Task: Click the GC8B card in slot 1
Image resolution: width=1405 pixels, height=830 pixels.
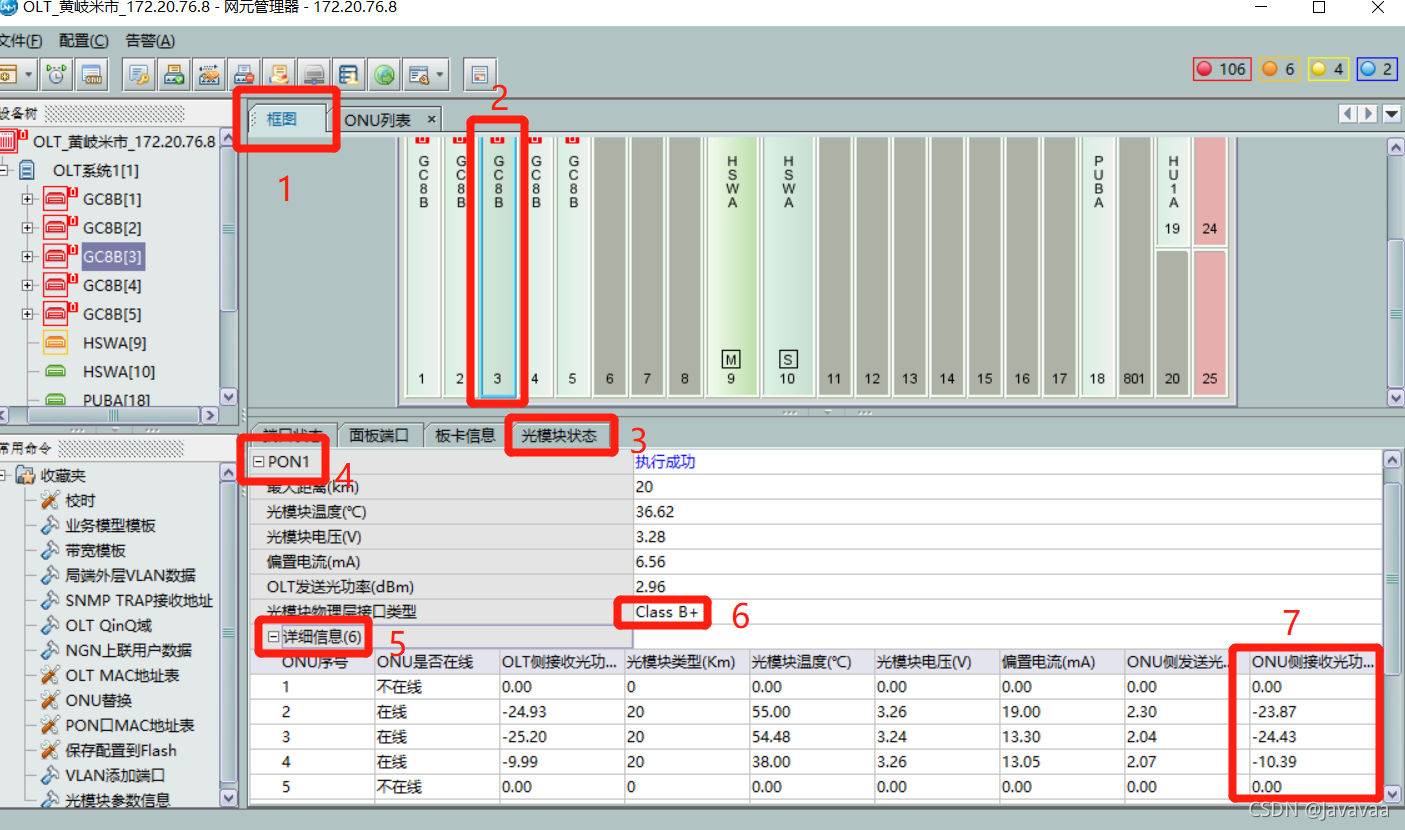Action: click(x=422, y=266)
